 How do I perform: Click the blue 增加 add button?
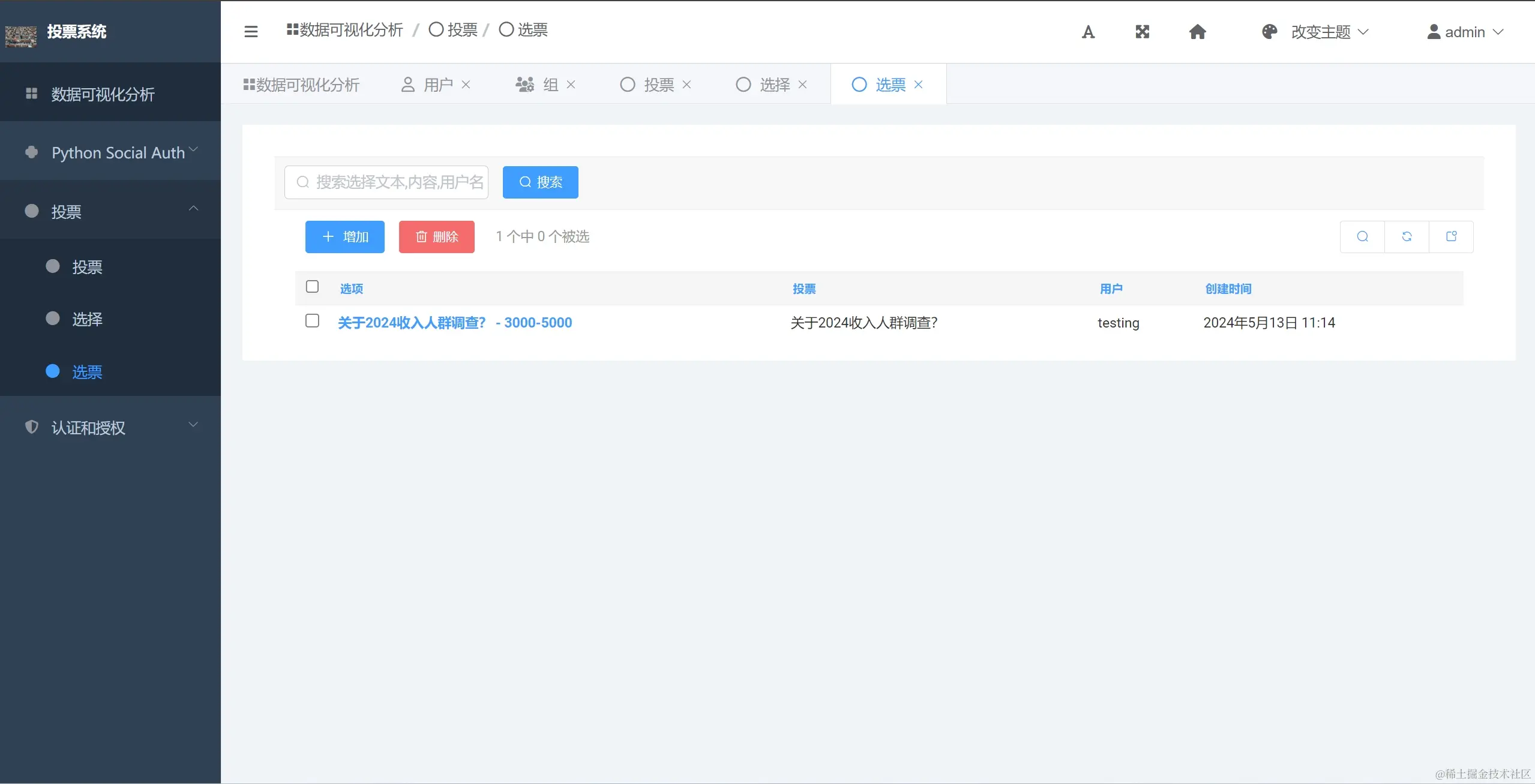[x=344, y=237]
